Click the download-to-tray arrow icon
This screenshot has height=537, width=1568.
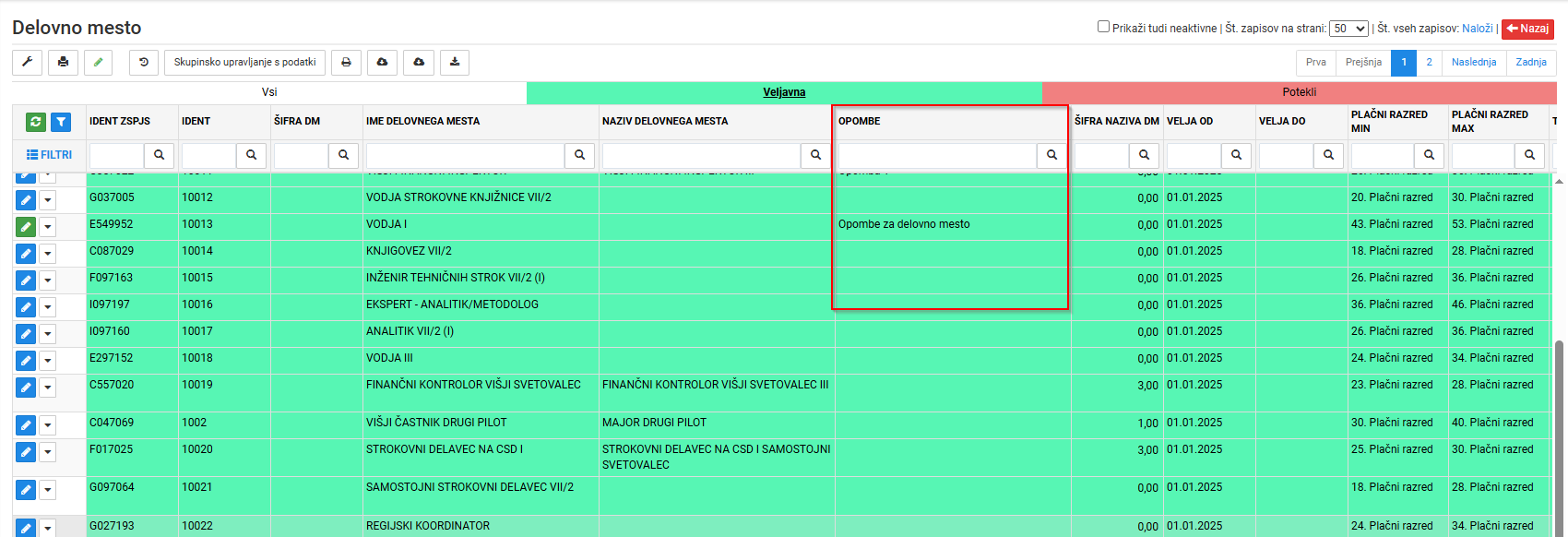click(455, 62)
